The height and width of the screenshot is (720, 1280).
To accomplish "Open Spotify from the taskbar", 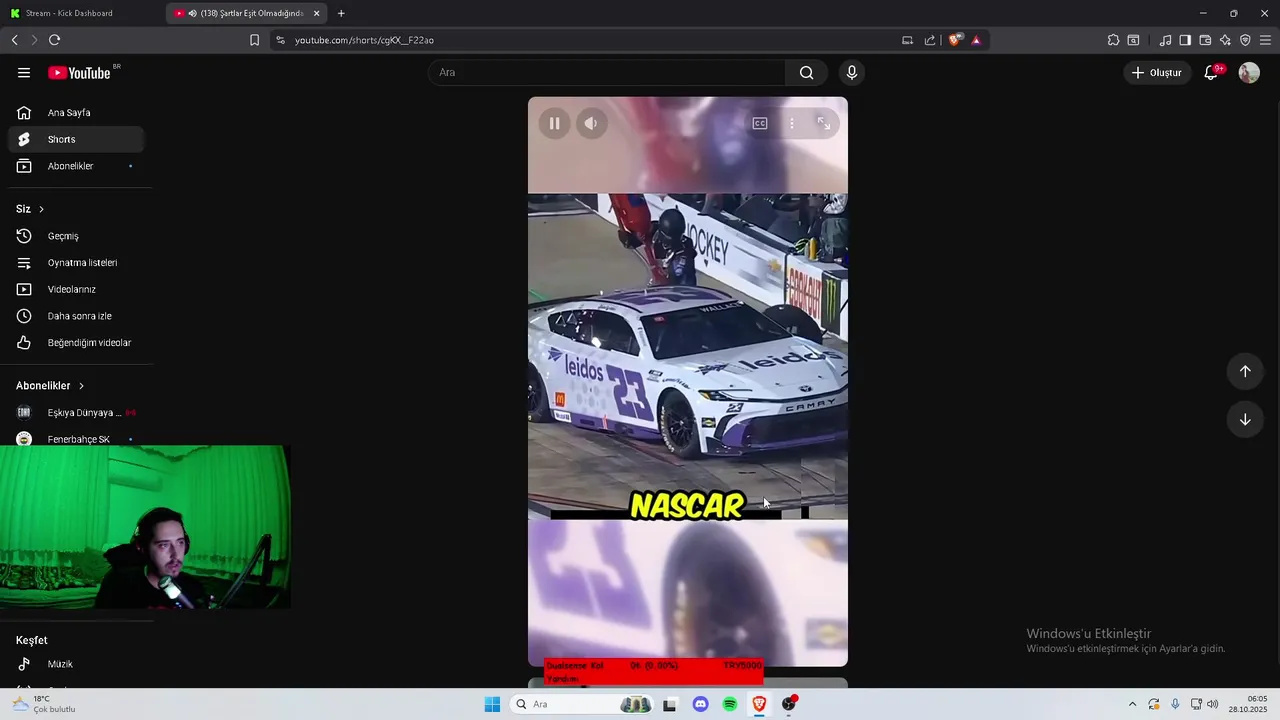I will [730, 704].
